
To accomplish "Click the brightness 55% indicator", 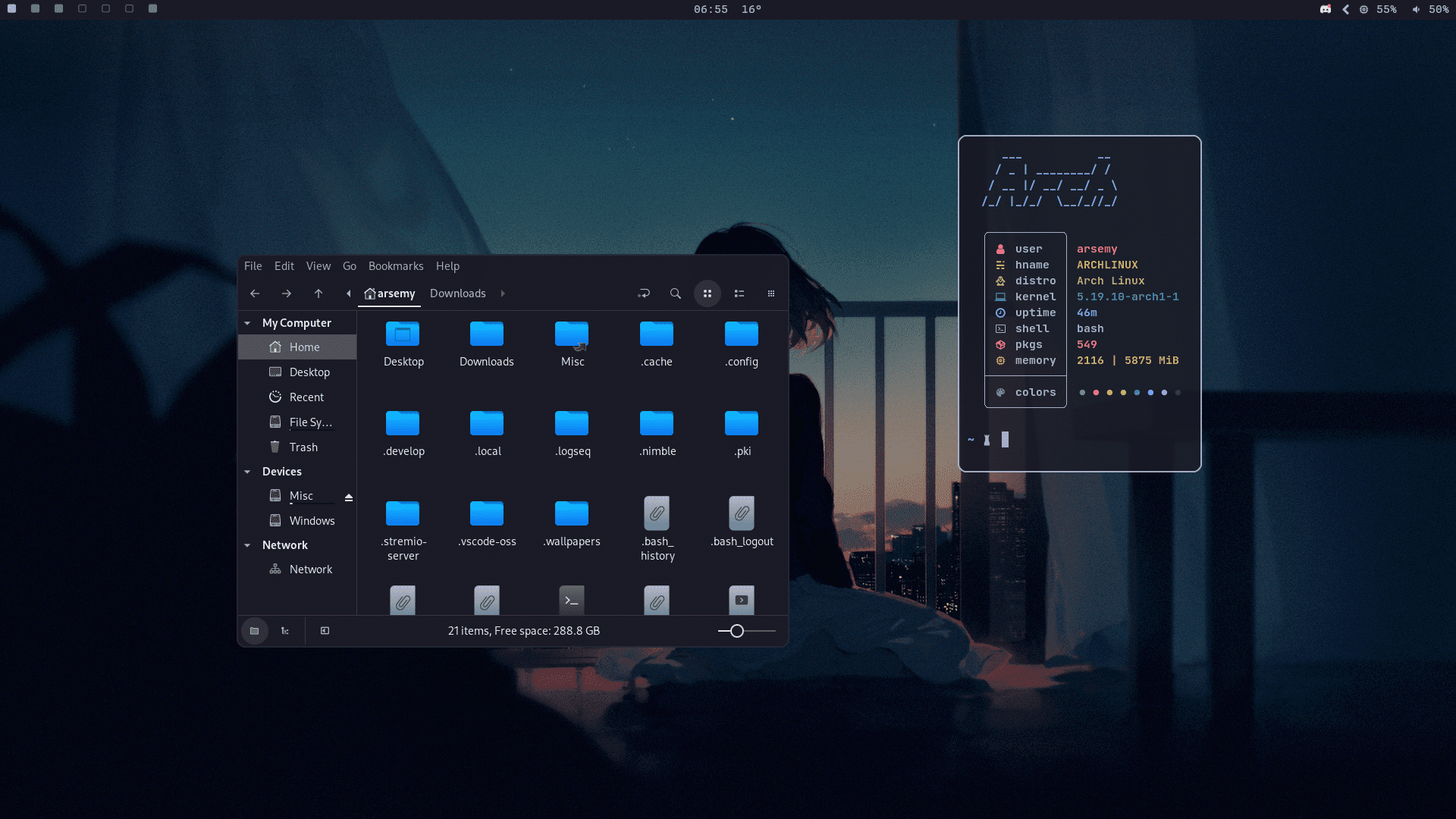I will tap(1378, 9).
